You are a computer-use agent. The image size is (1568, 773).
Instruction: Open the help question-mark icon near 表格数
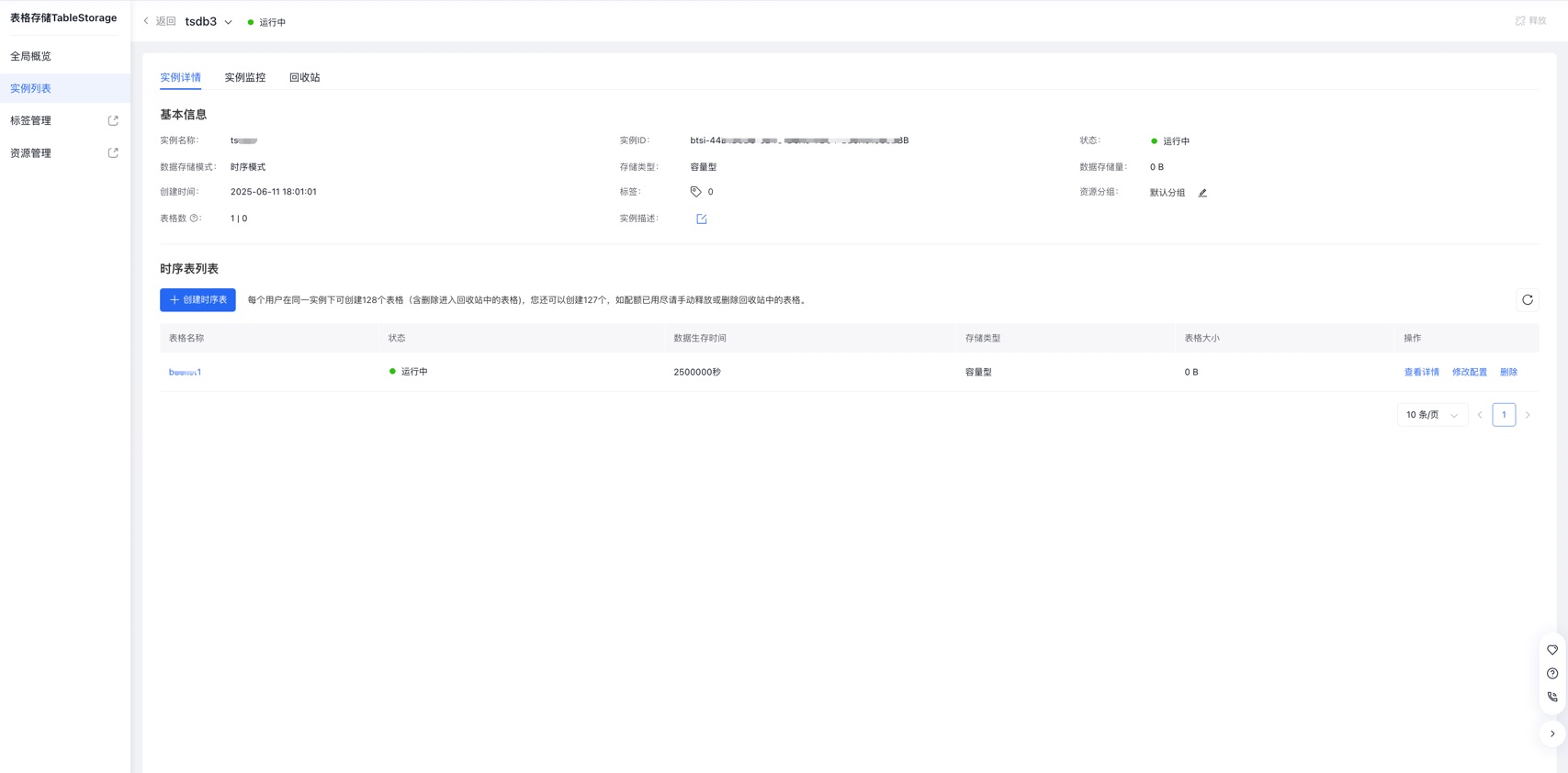194,218
